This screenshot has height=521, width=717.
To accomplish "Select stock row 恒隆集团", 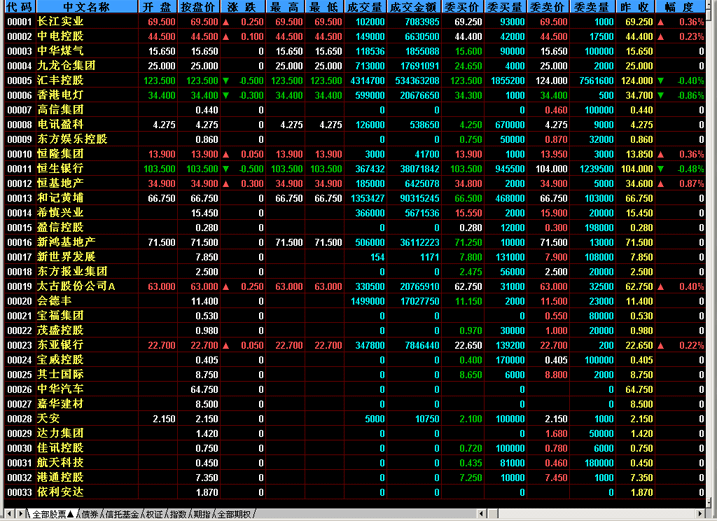I will click(x=355, y=154).
